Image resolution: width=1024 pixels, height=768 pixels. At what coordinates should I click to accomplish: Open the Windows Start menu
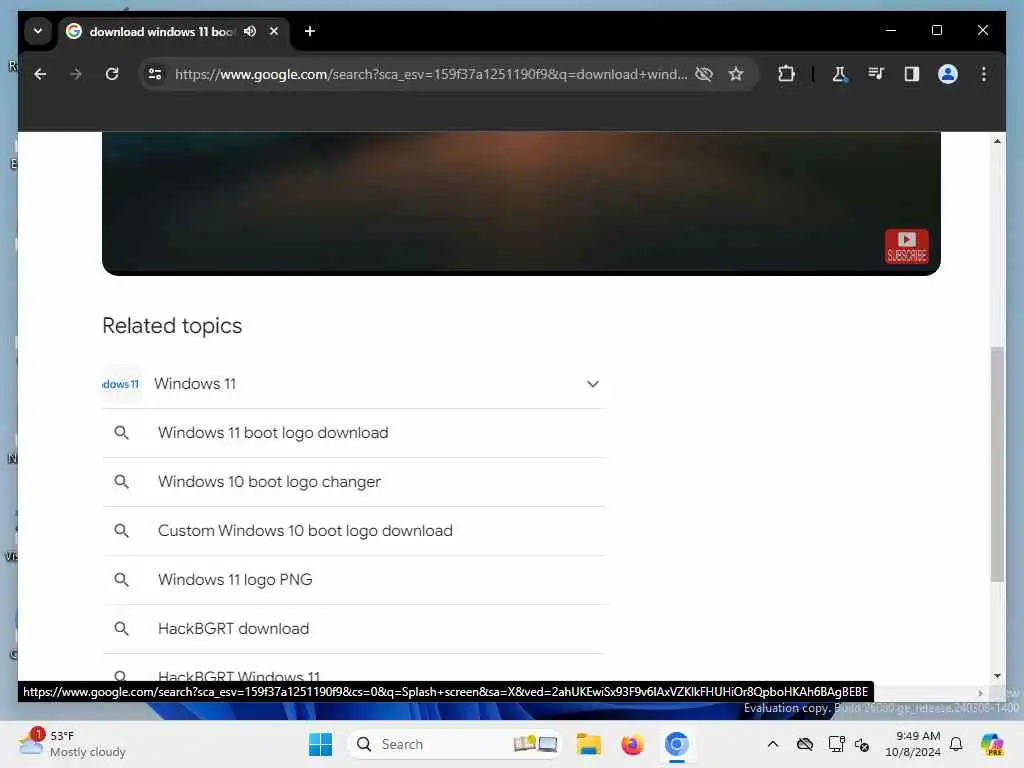click(x=320, y=744)
